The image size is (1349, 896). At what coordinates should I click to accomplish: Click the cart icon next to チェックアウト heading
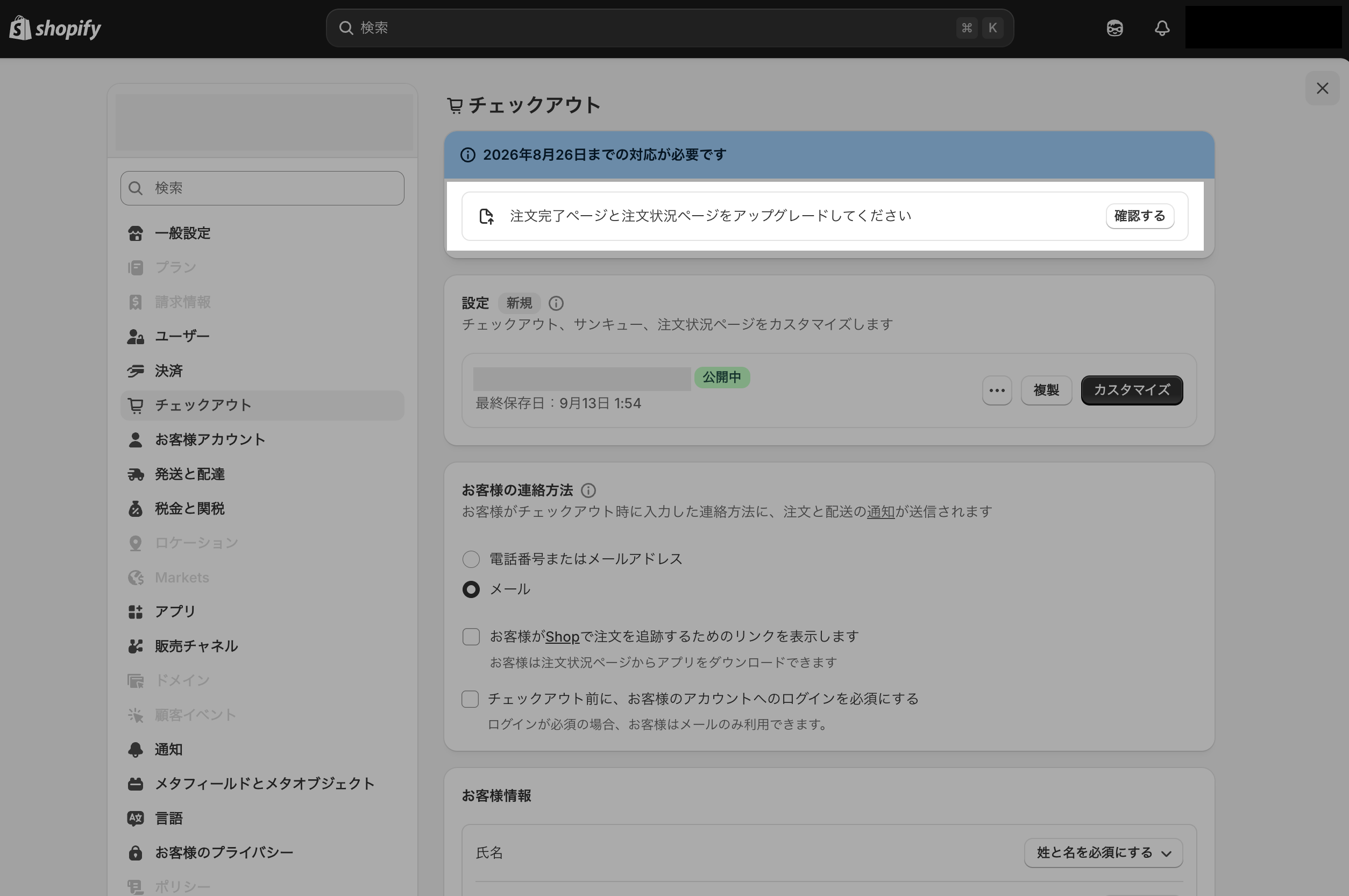[455, 106]
